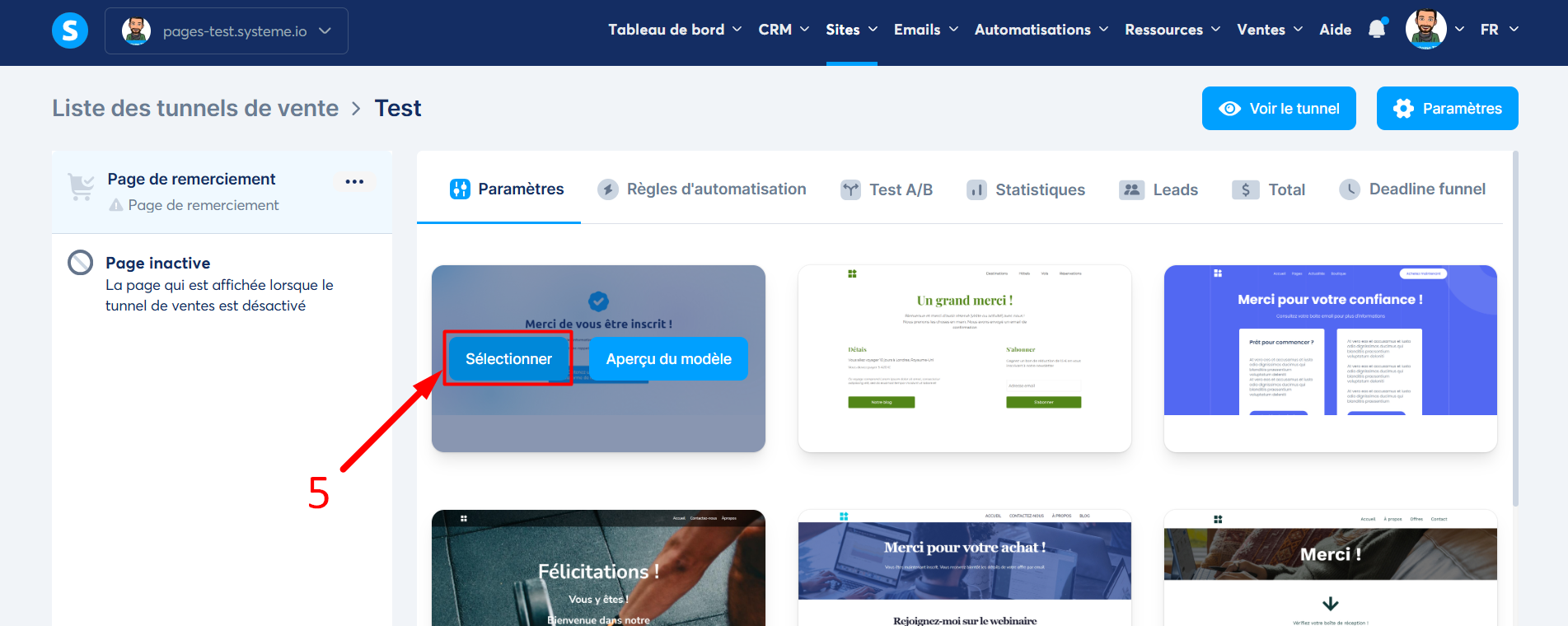Viewport: 1568px width, 626px height.
Task: Switch to the Leads tab
Action: pyautogui.click(x=1158, y=189)
